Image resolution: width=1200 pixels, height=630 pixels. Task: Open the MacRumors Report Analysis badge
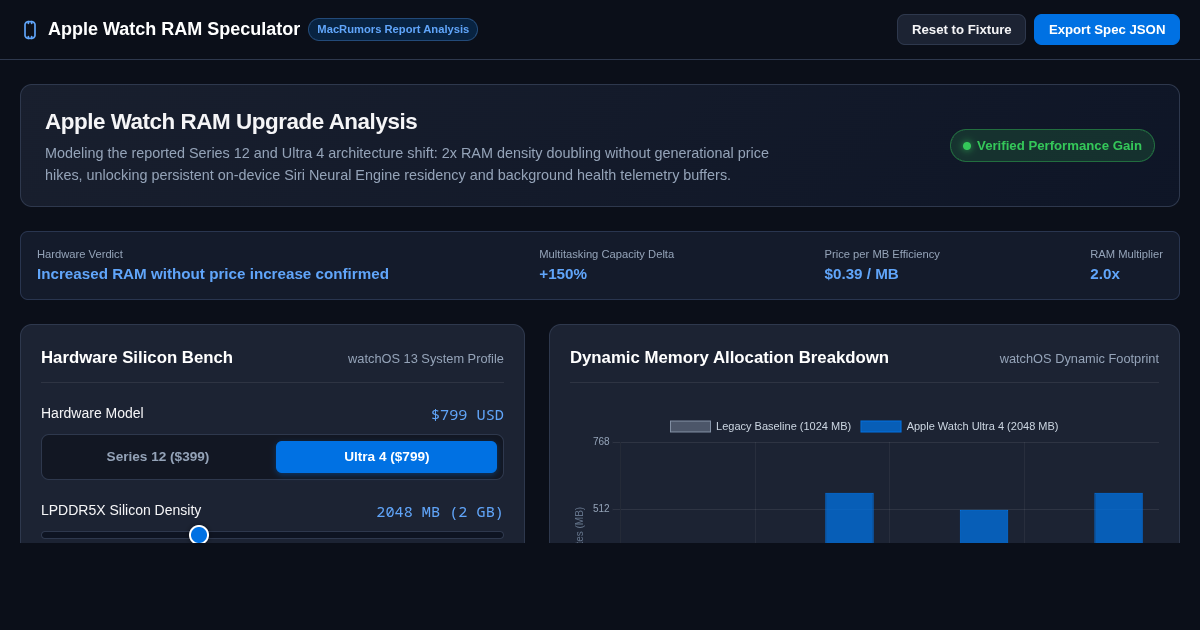point(393,30)
